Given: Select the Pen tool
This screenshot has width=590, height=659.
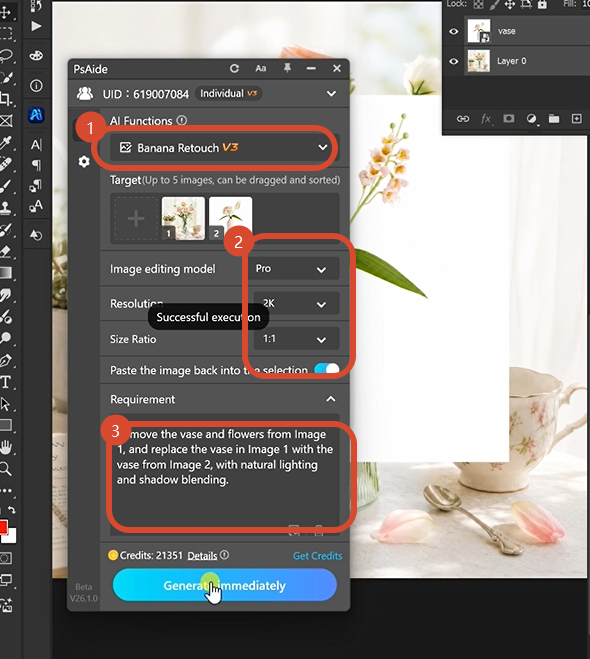Looking at the screenshot, I should (6, 361).
